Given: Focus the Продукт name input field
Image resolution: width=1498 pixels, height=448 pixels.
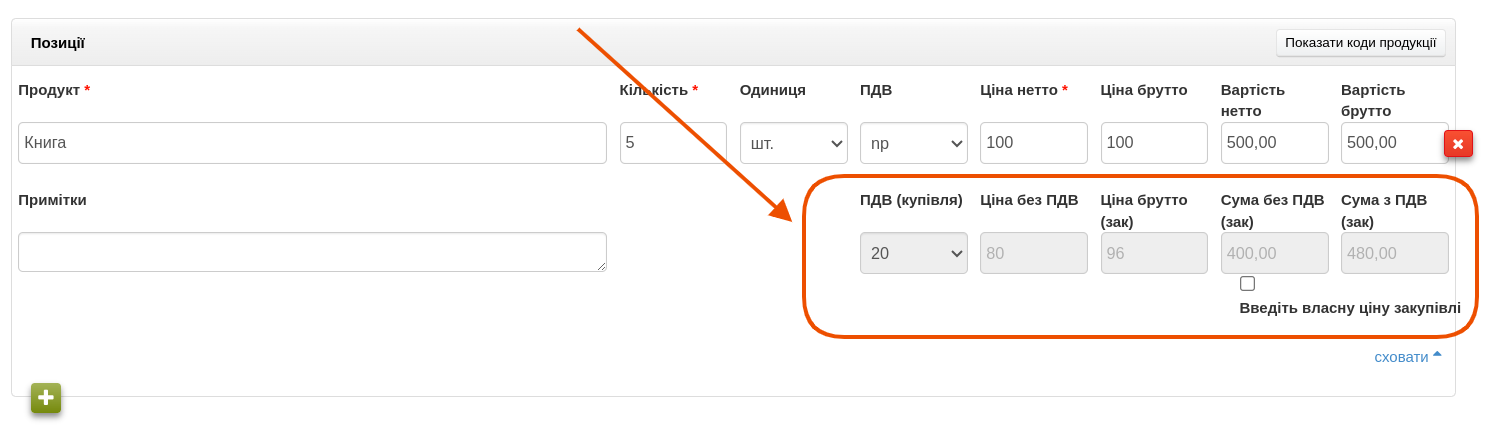Looking at the screenshot, I should click(312, 143).
